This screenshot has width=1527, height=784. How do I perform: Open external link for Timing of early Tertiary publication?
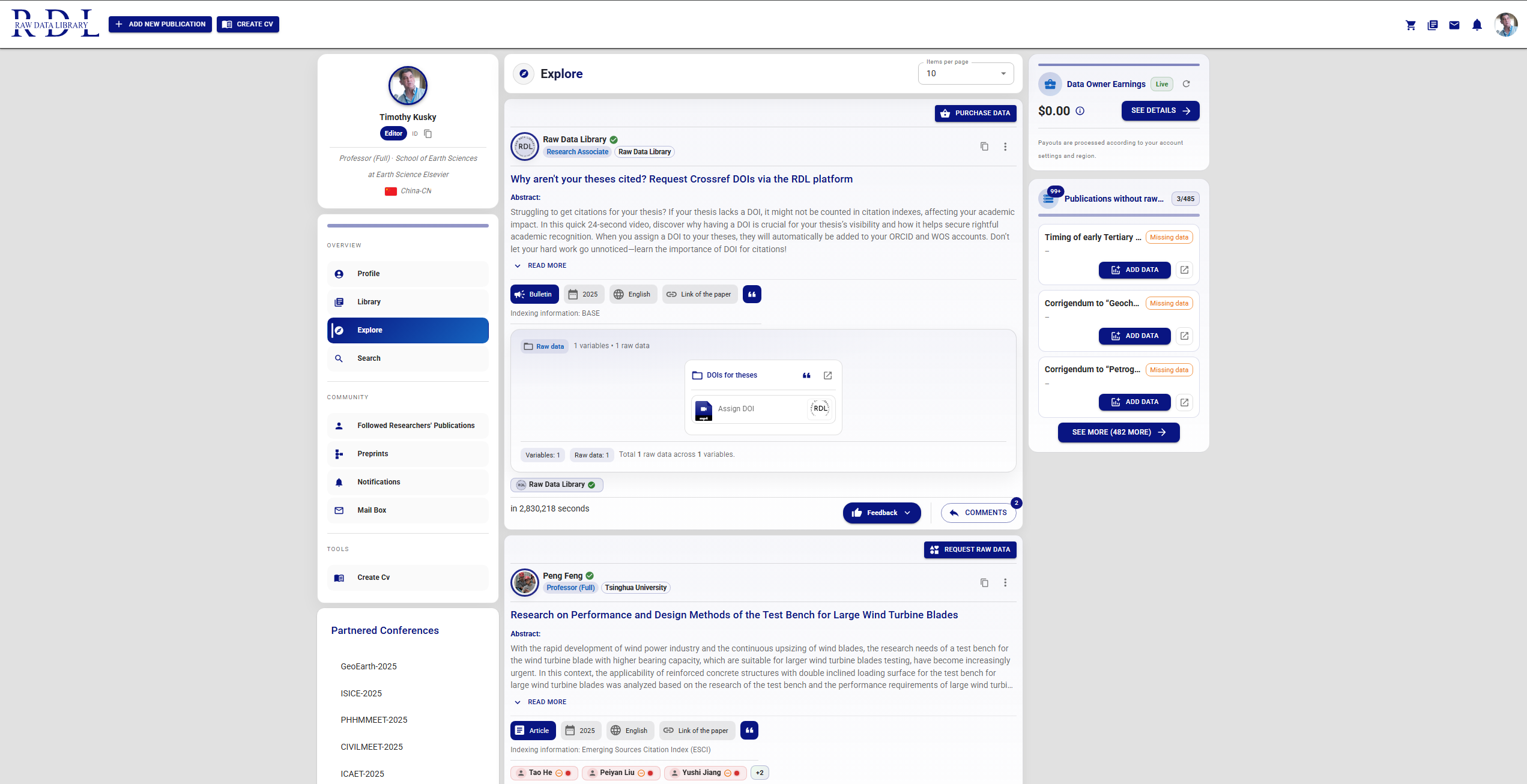coord(1184,270)
